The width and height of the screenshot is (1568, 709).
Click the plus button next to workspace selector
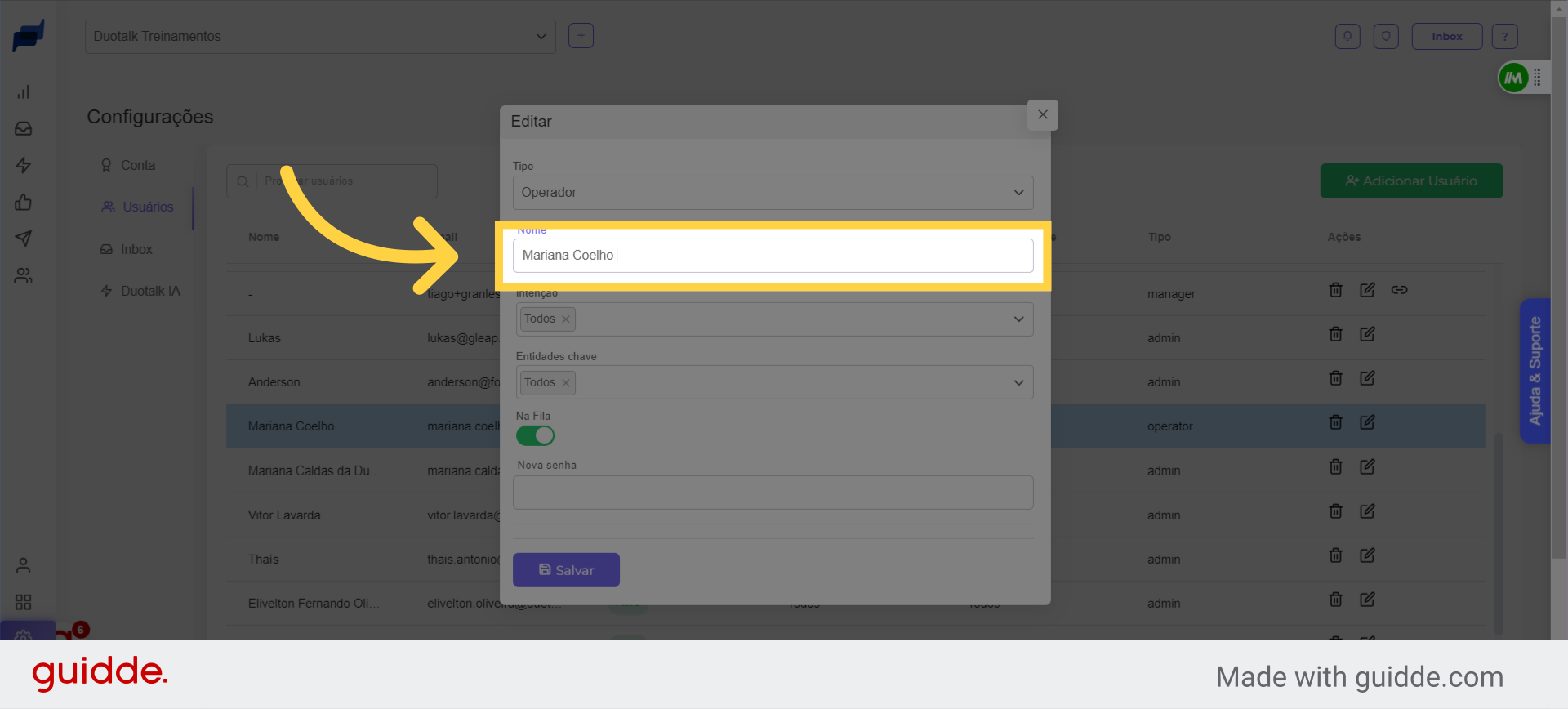pos(581,36)
